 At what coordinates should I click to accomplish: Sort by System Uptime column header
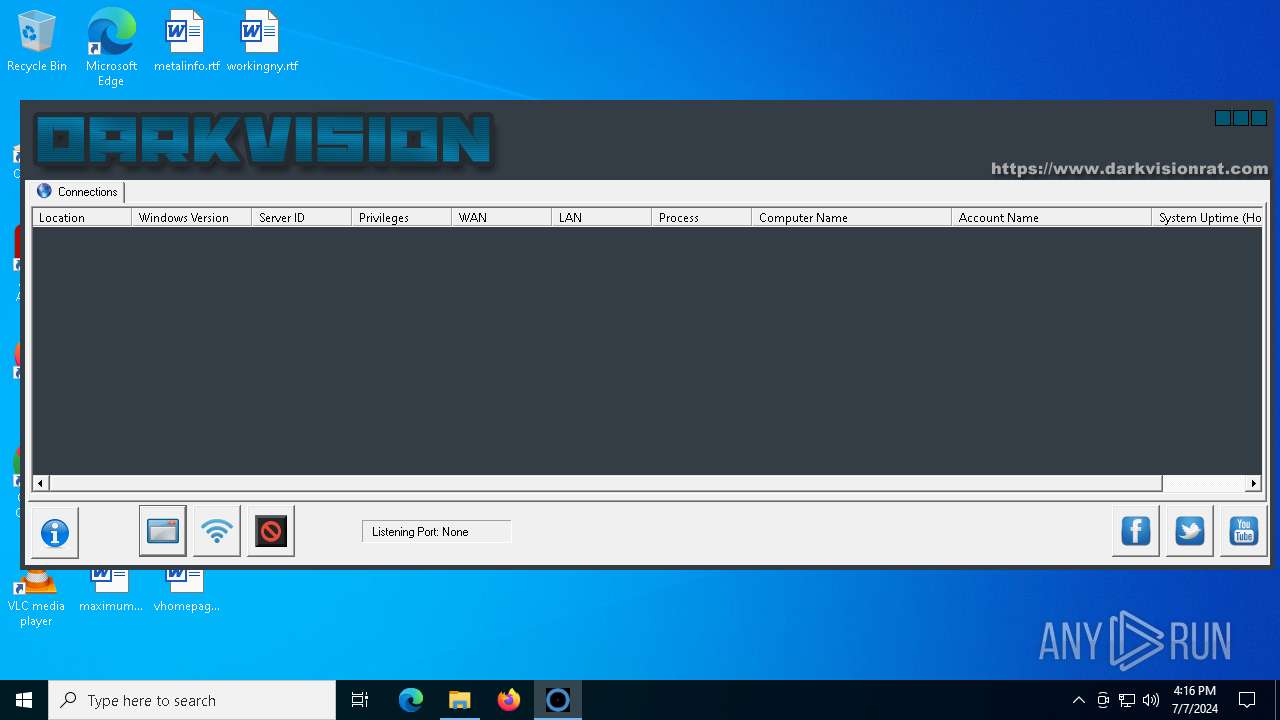click(x=1207, y=217)
